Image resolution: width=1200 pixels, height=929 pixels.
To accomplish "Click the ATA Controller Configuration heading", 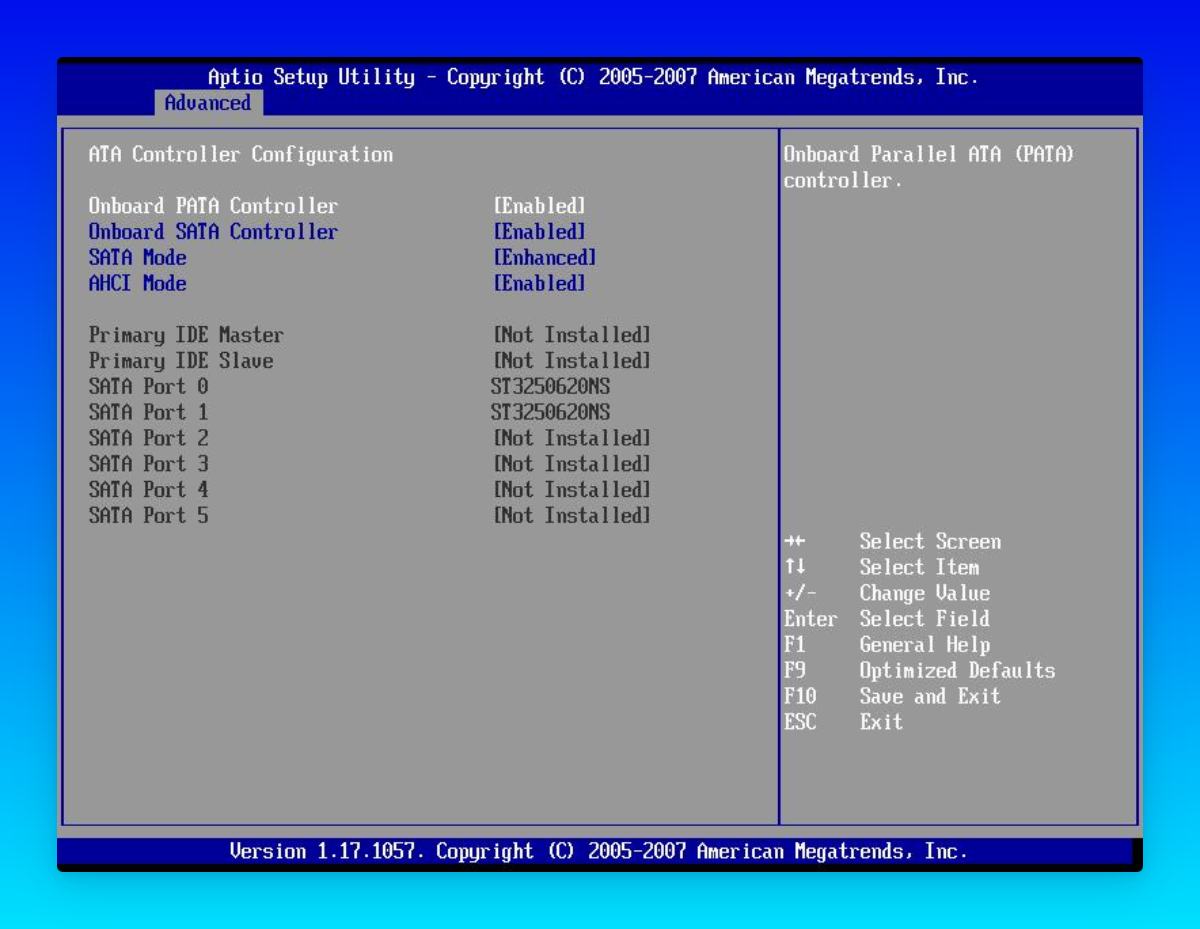I will 241,154.
